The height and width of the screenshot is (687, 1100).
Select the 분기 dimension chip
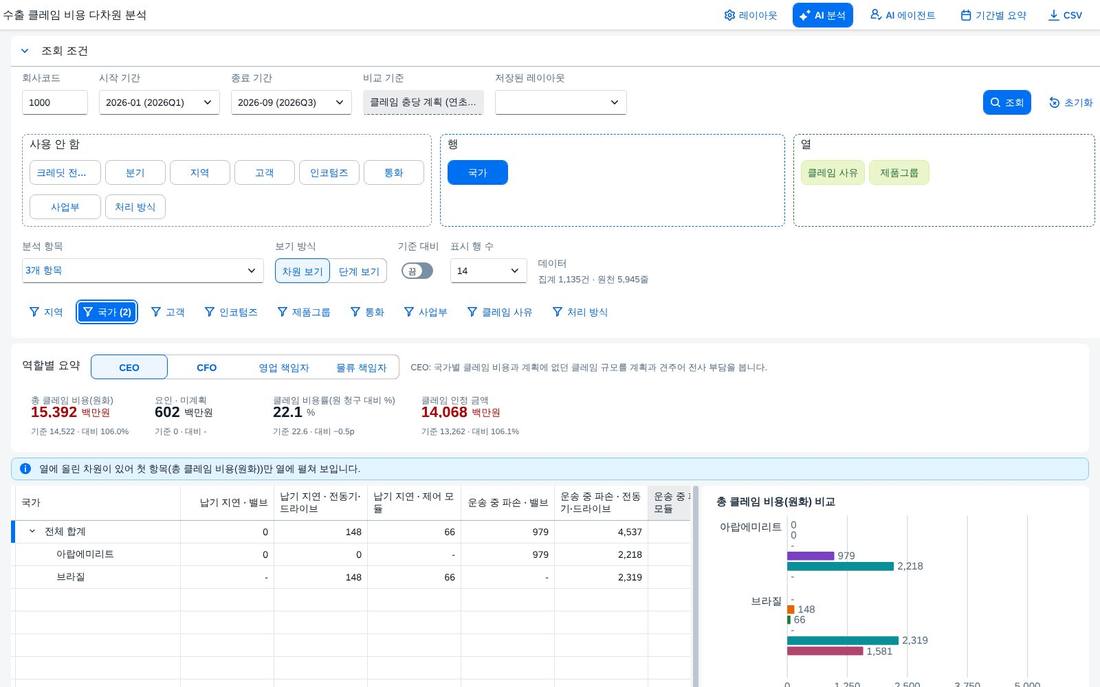coord(135,173)
